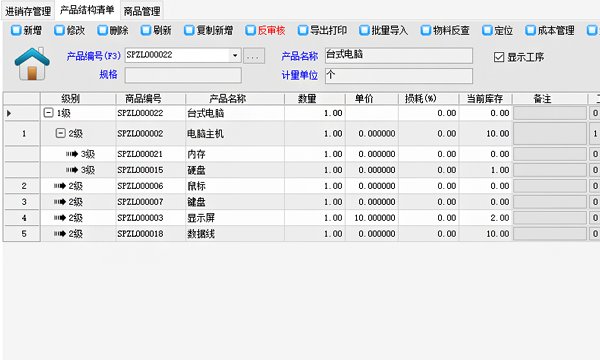Click the 计量单位 field
Viewport: 600px width, 360px height.
point(399,75)
